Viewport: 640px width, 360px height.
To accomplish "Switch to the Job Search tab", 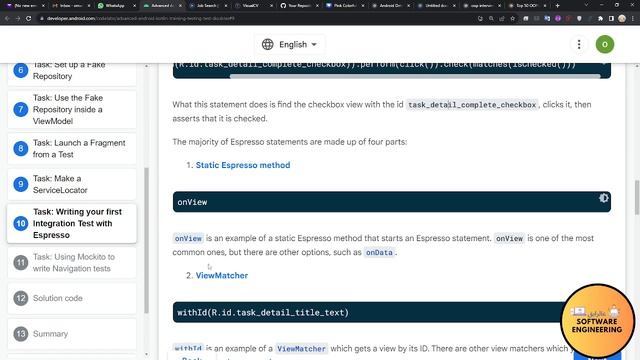I will (x=207, y=6).
